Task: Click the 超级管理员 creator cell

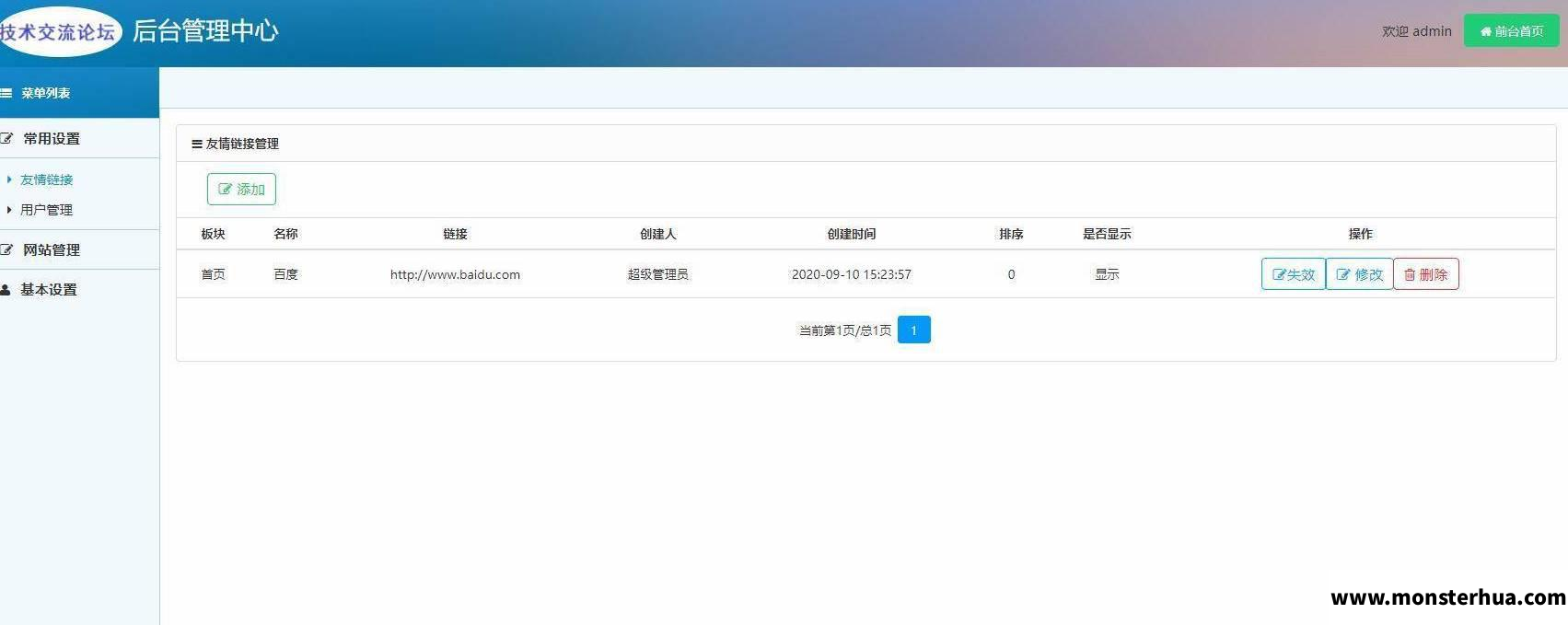Action: 657,274
